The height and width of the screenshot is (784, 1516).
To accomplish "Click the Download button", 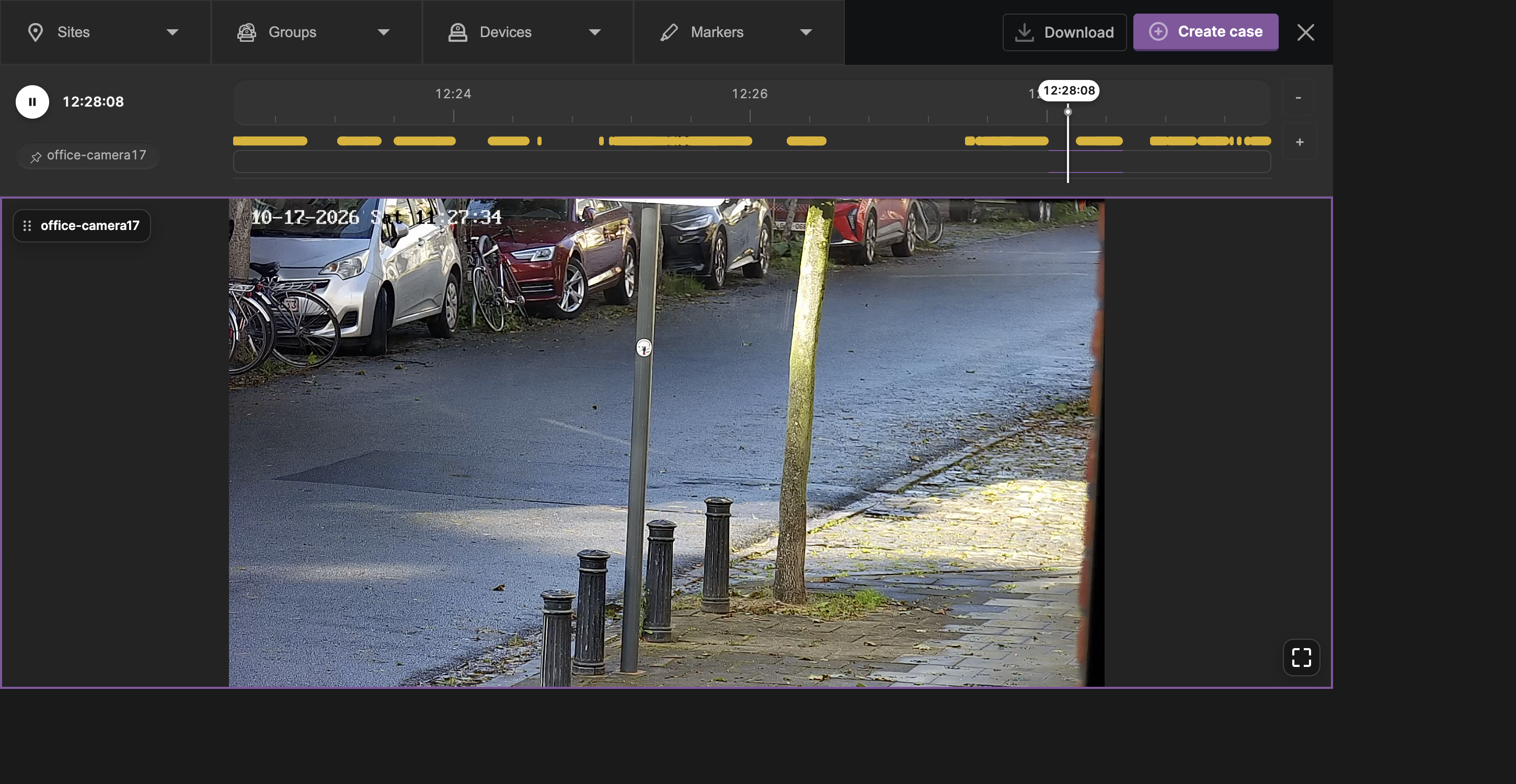I will pos(1064,32).
